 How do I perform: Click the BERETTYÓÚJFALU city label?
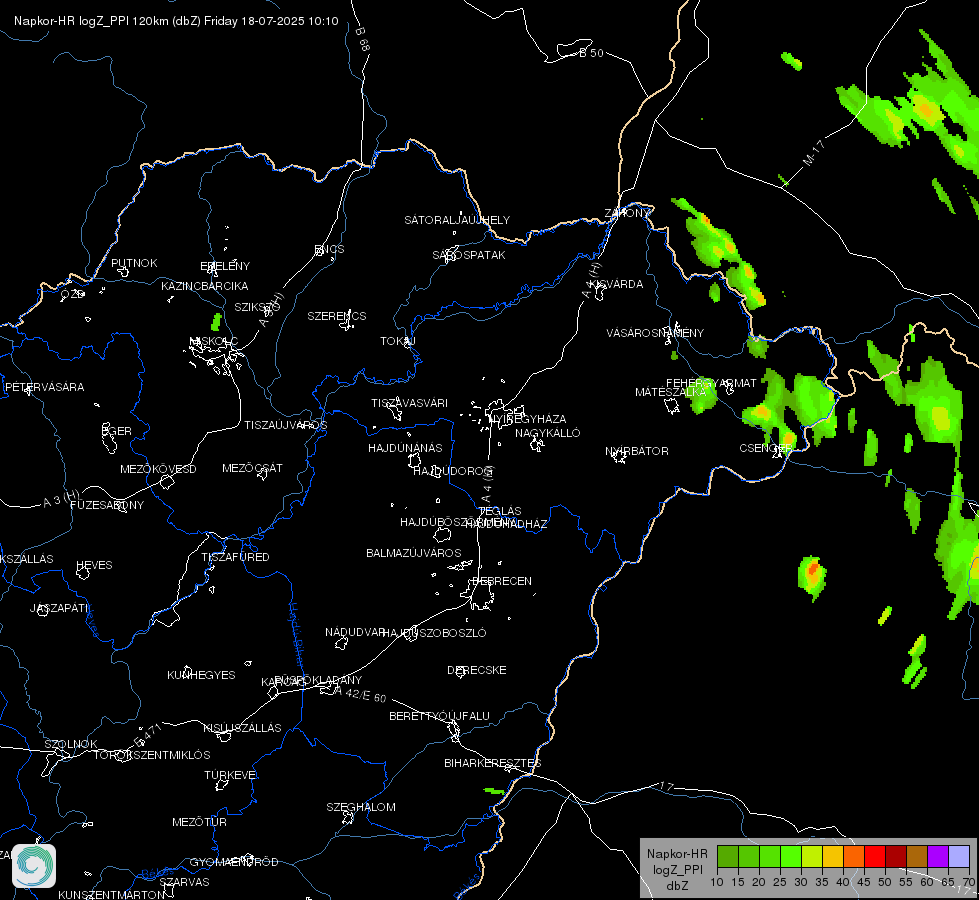point(440,716)
